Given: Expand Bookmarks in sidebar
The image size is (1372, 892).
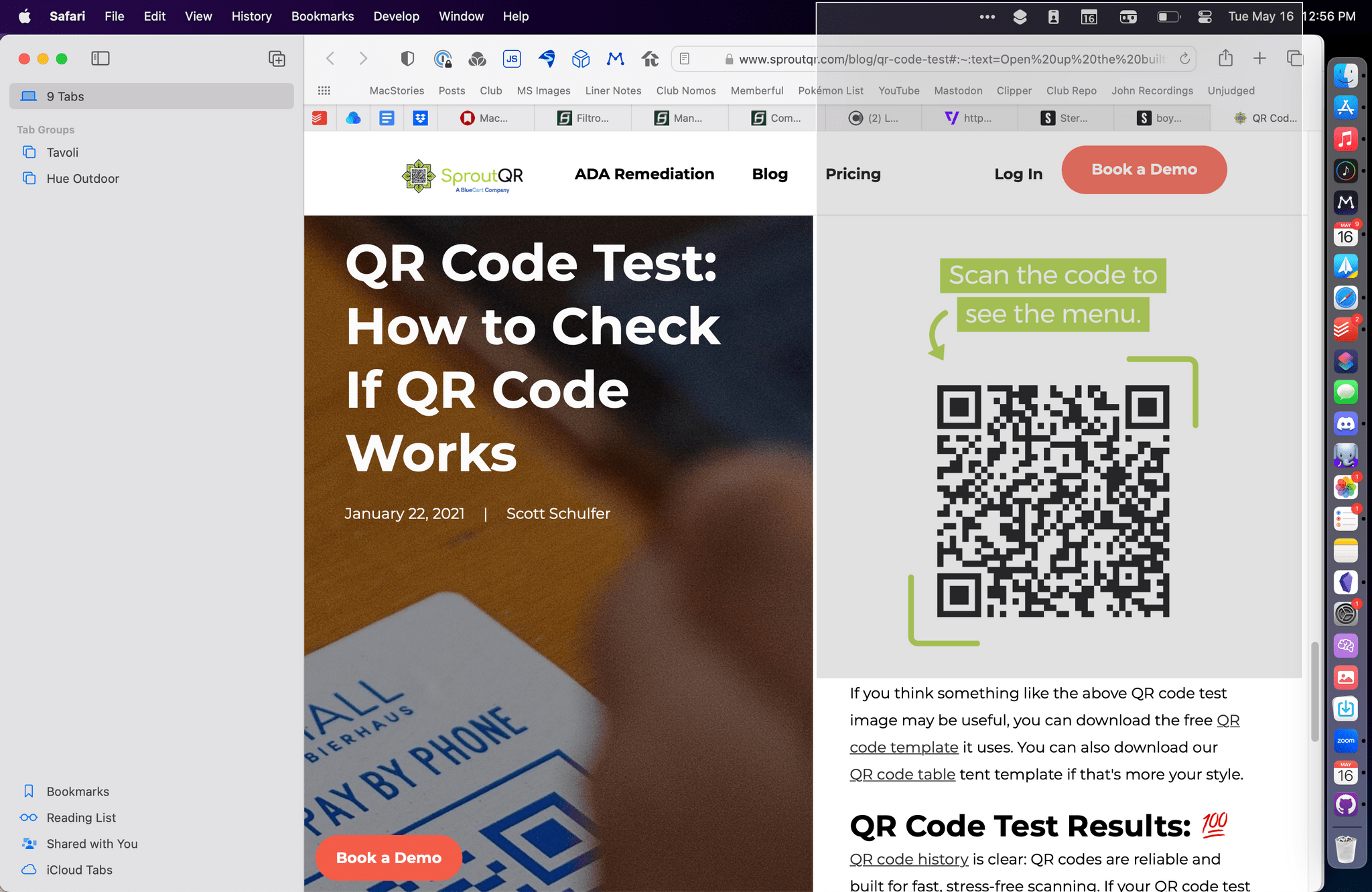Looking at the screenshot, I should click(77, 790).
